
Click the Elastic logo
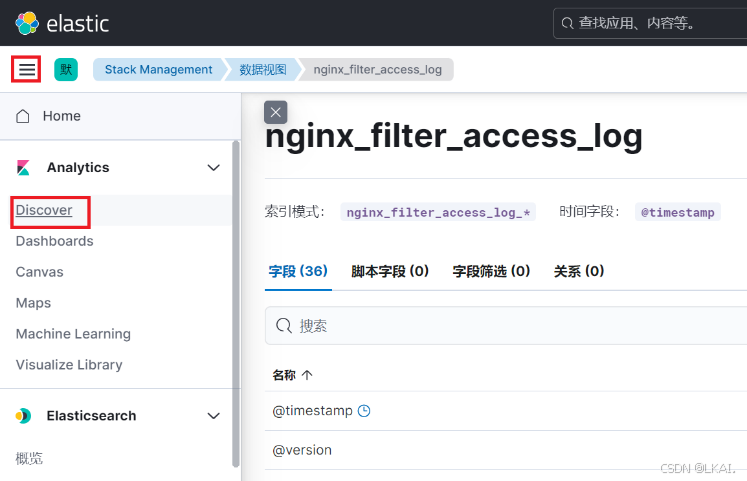point(62,23)
